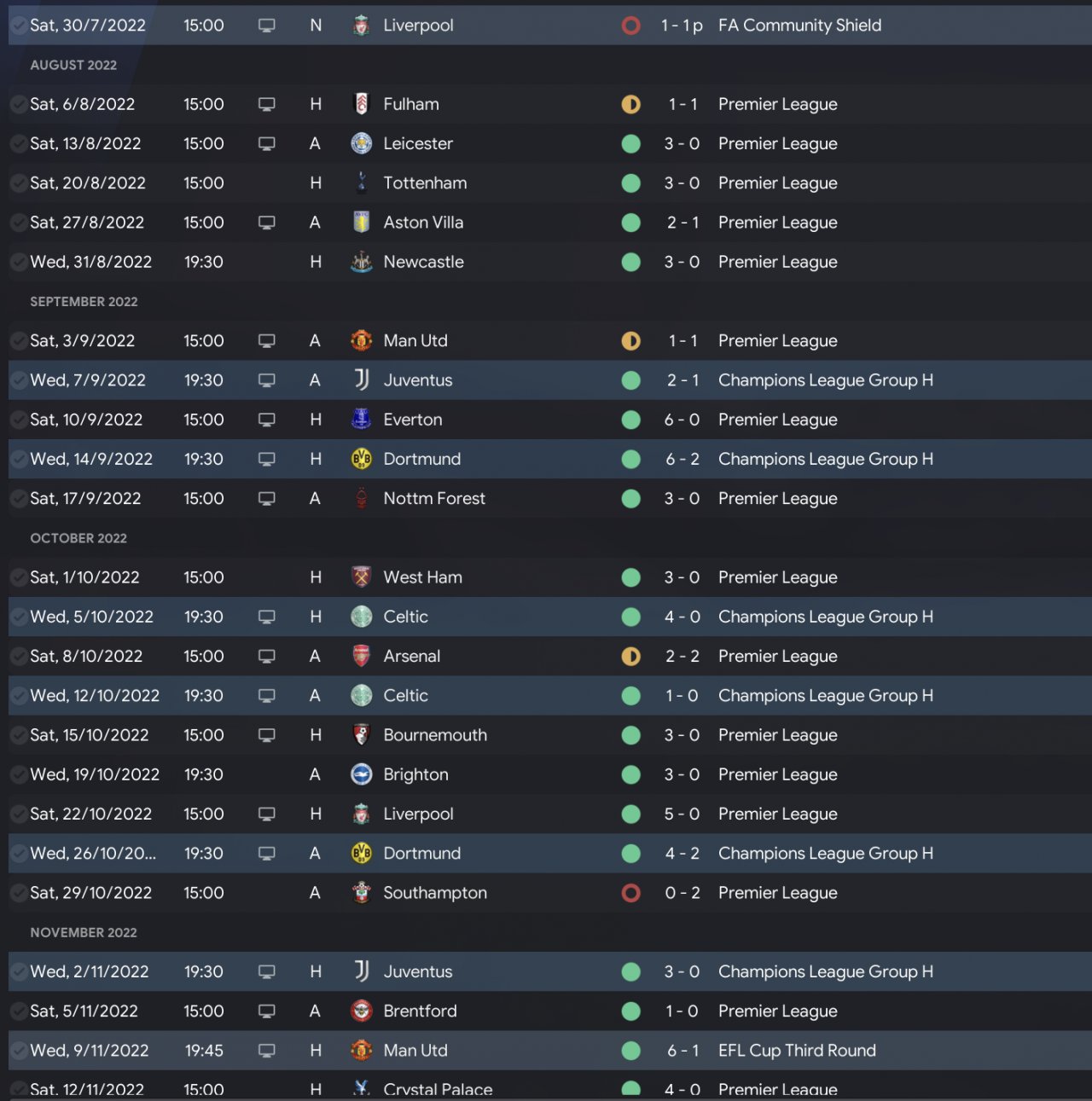This screenshot has width=1092, height=1101.
Task: Open the Bournemouth team name link
Action: point(435,735)
